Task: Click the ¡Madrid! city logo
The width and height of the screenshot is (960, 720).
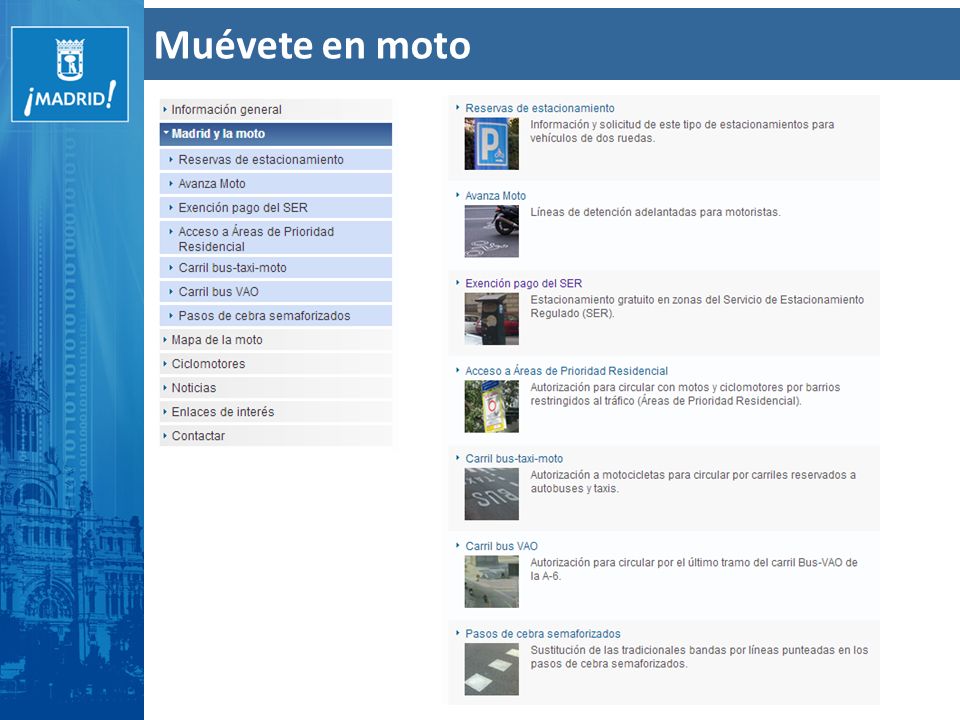Action: (70, 74)
